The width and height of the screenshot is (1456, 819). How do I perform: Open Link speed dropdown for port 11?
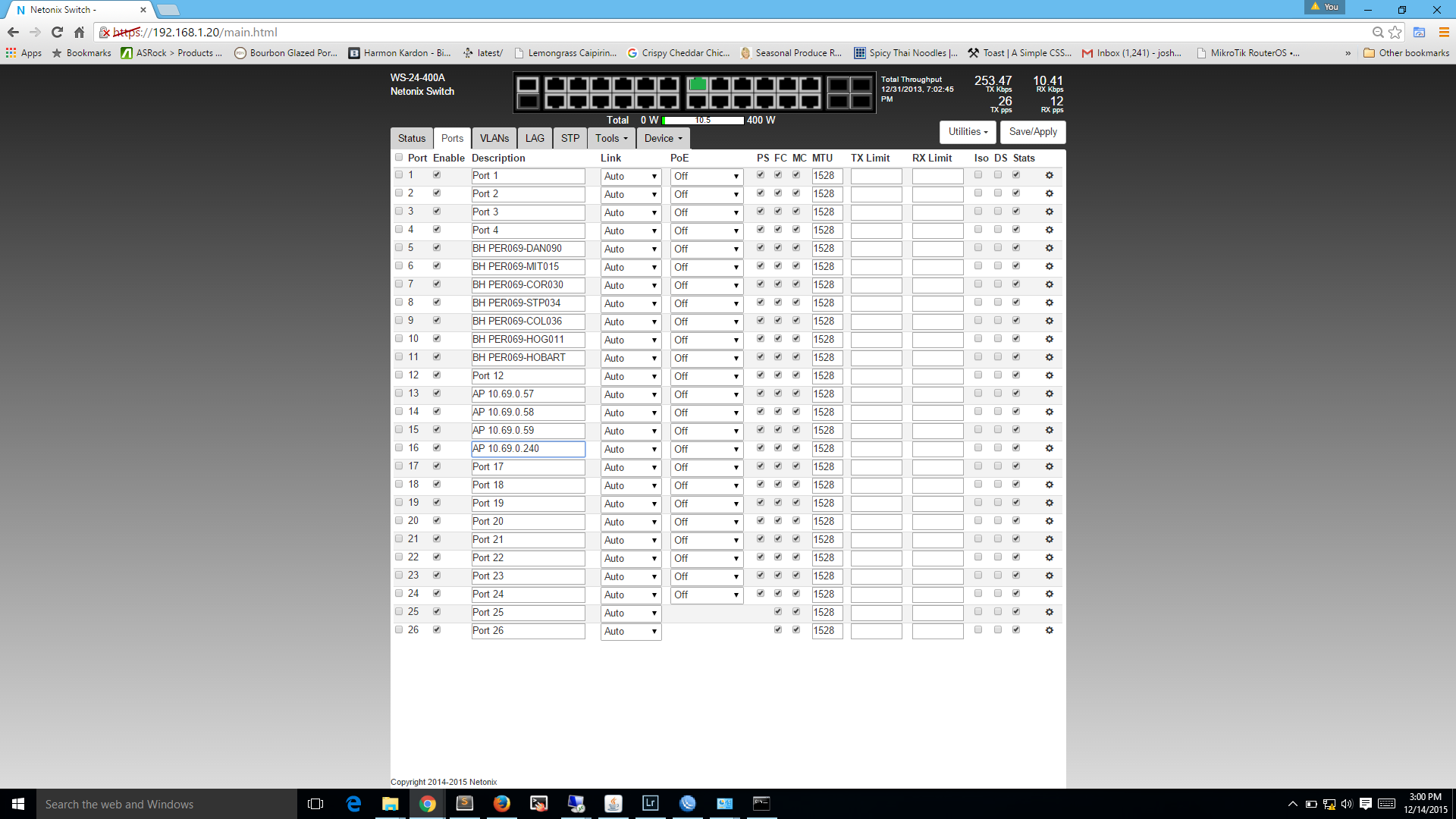point(631,359)
